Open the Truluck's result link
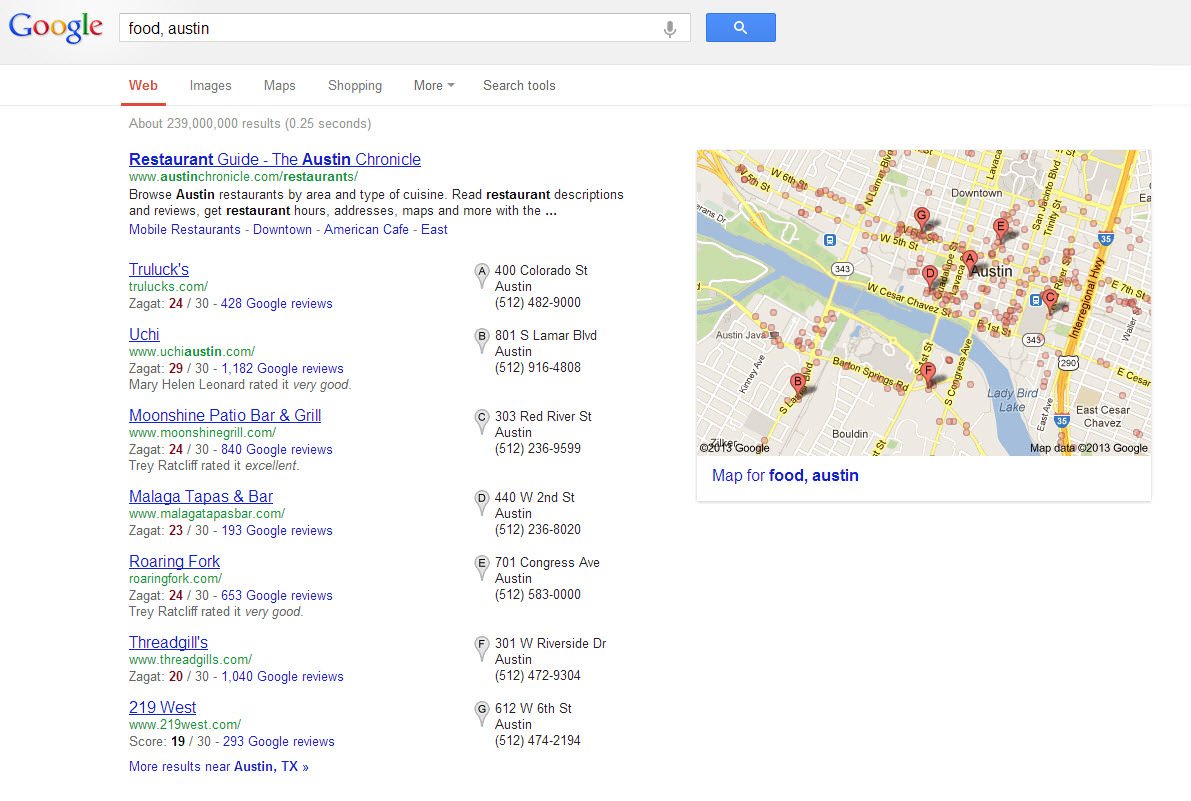Screen dimensions: 1191x801 [159, 270]
